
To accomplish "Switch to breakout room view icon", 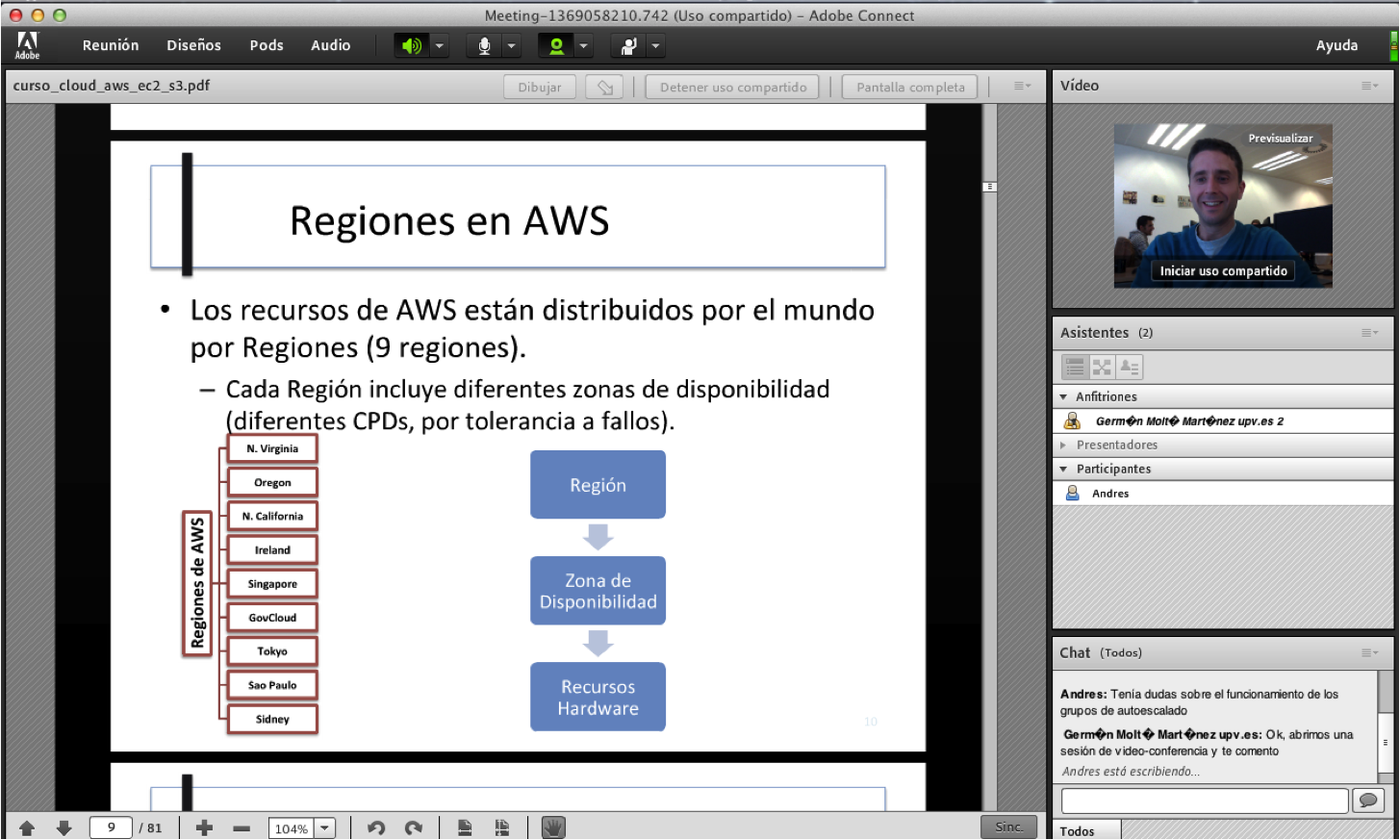I will 1102,367.
